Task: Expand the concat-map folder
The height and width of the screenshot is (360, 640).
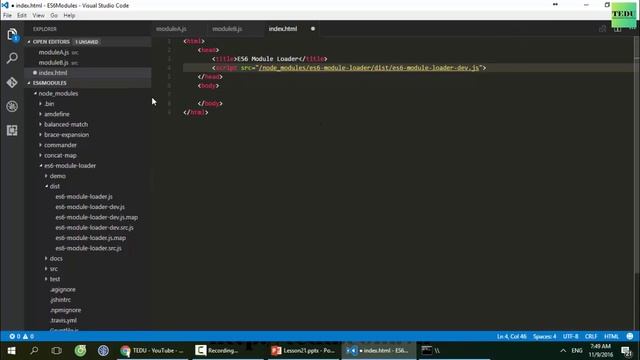Action: [x=60, y=155]
